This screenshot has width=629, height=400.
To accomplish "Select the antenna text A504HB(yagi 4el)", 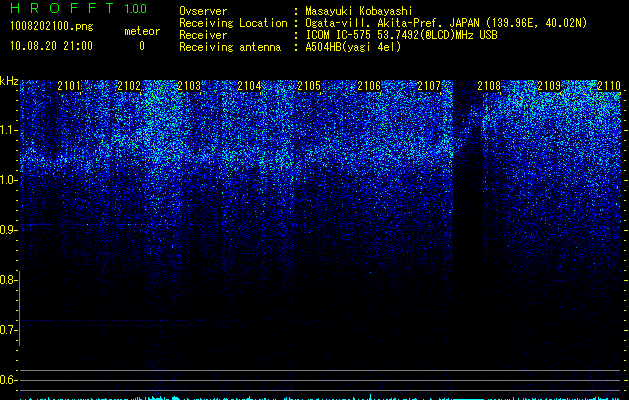I will pos(353,47).
